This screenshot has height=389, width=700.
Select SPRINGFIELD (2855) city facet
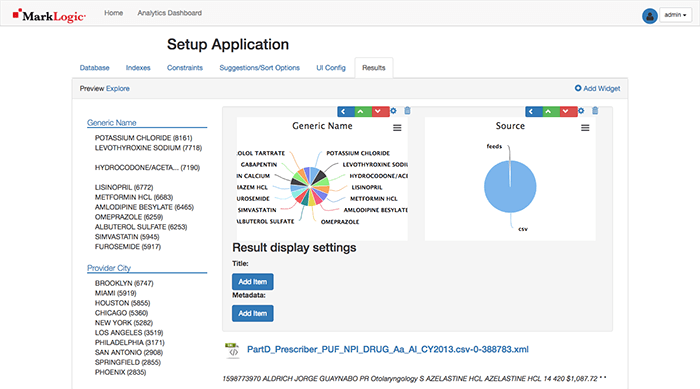tap(128, 362)
